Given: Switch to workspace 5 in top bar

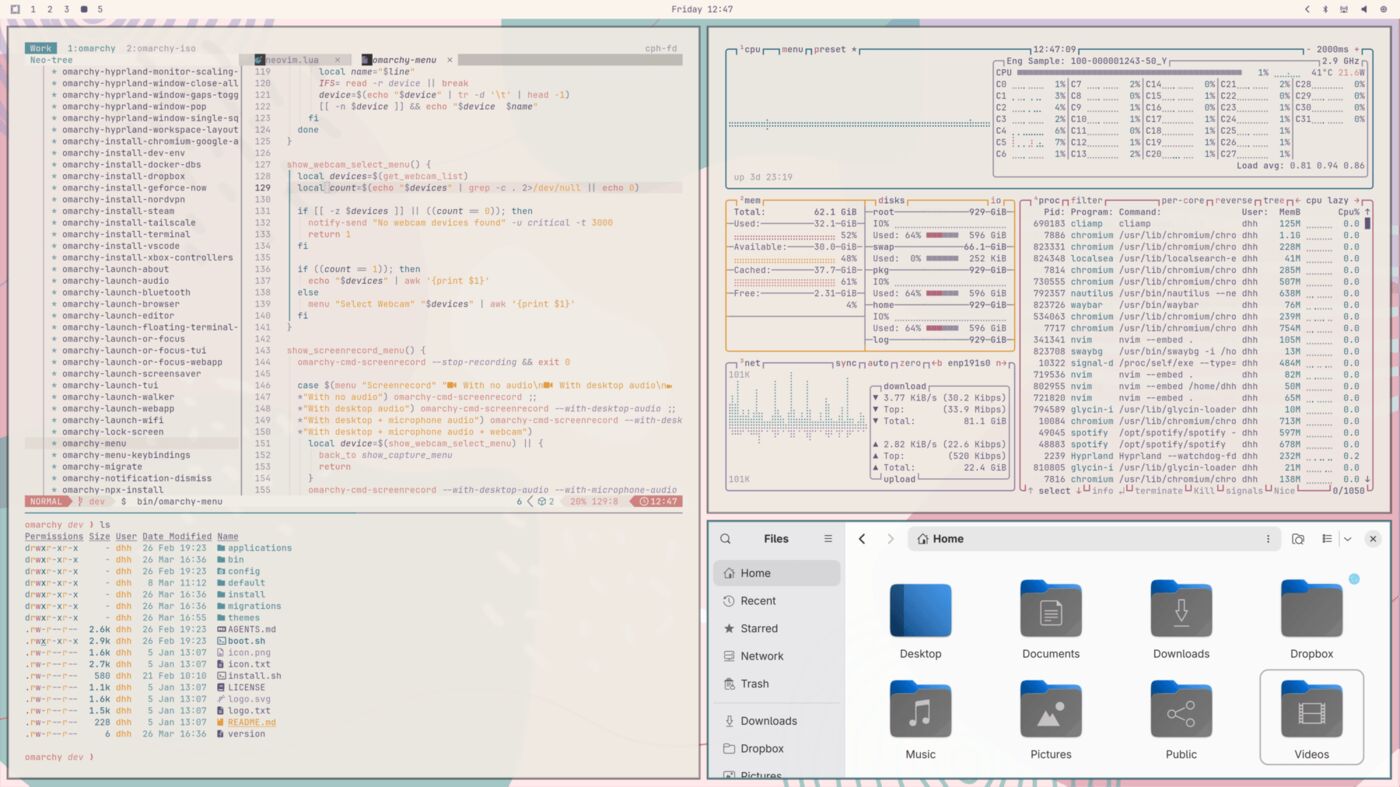Looking at the screenshot, I should point(100,9).
